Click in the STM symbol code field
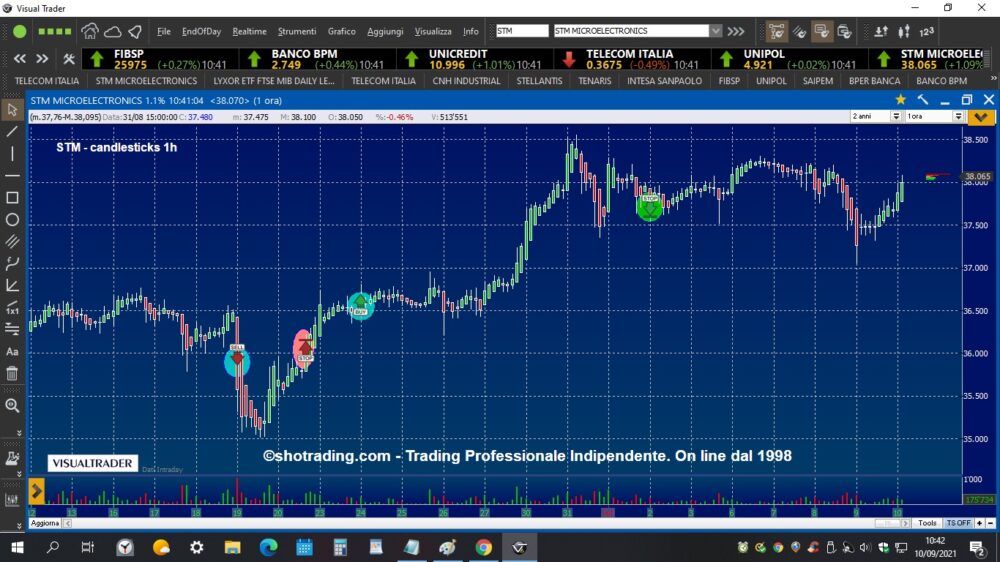This screenshot has height=562, width=1000. point(522,31)
